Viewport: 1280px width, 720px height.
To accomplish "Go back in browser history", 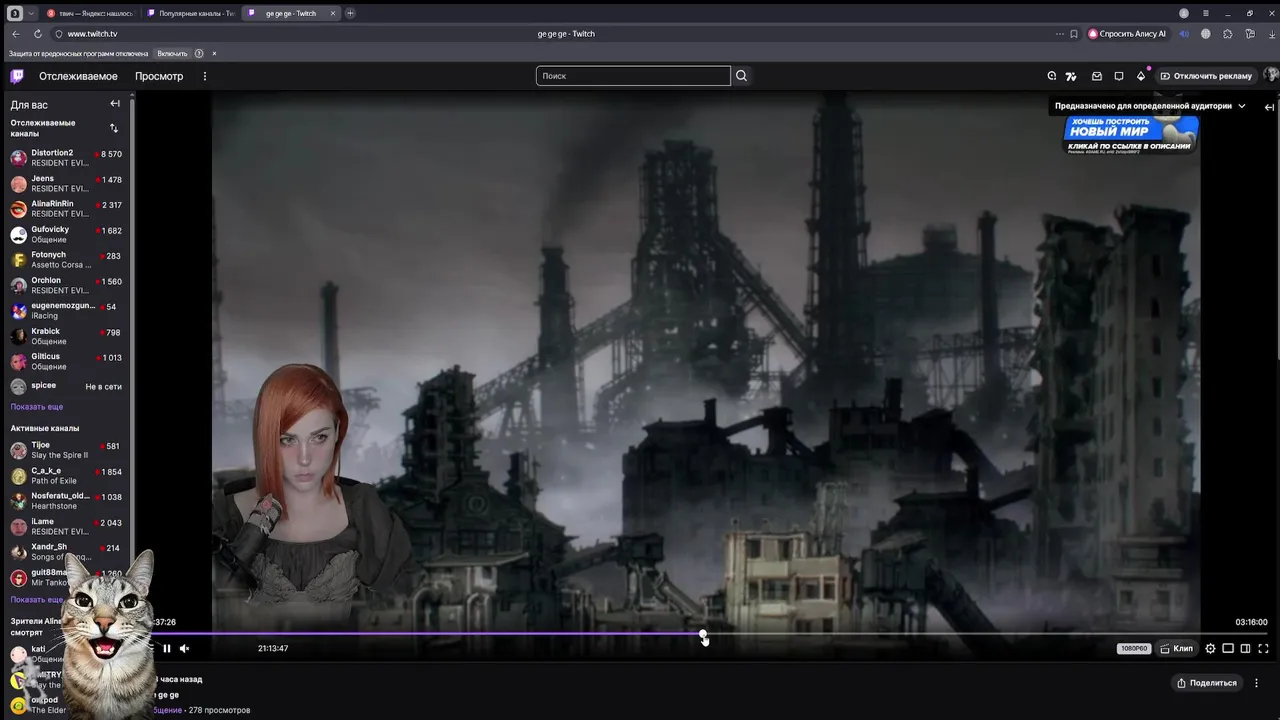I will point(15,34).
